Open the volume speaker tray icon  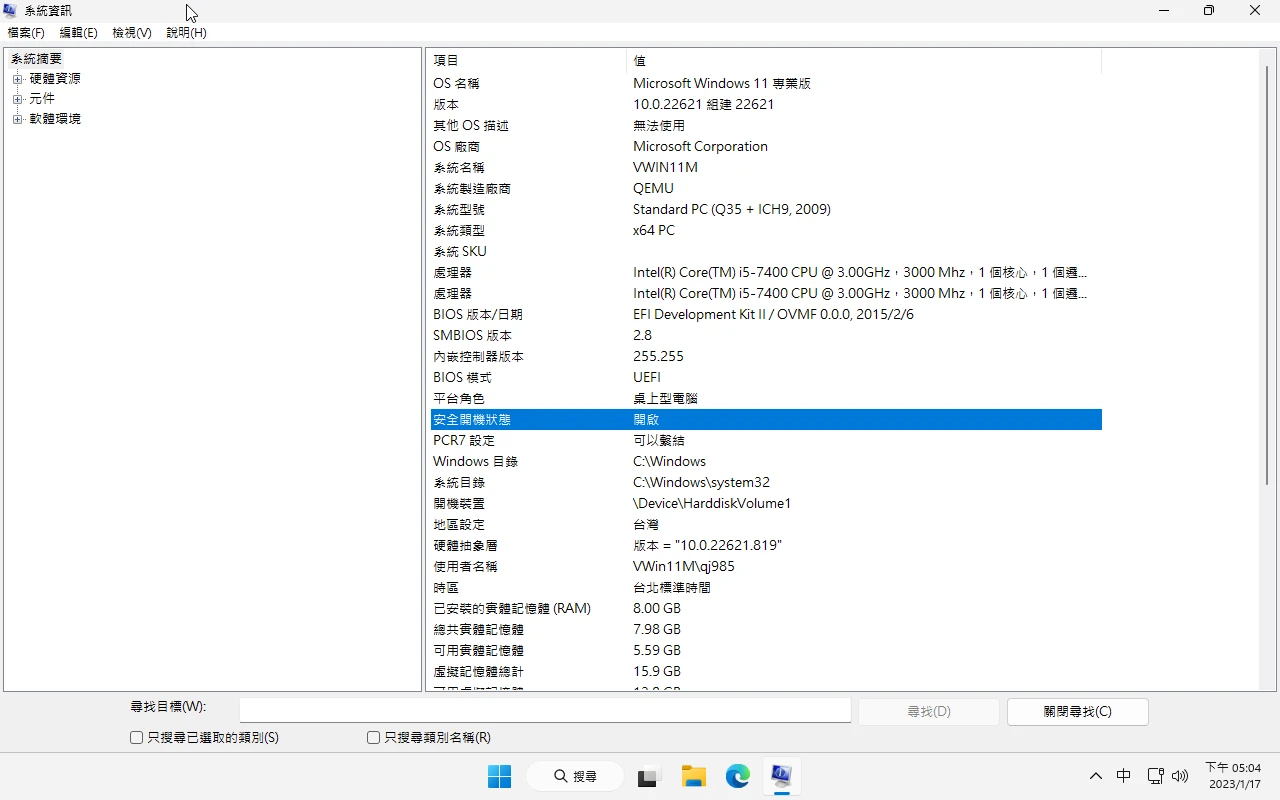1180,776
